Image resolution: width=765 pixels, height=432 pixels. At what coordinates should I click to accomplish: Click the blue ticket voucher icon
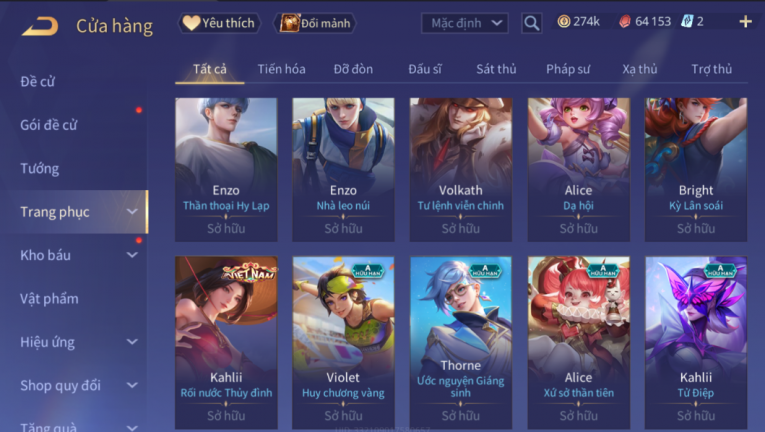(687, 21)
